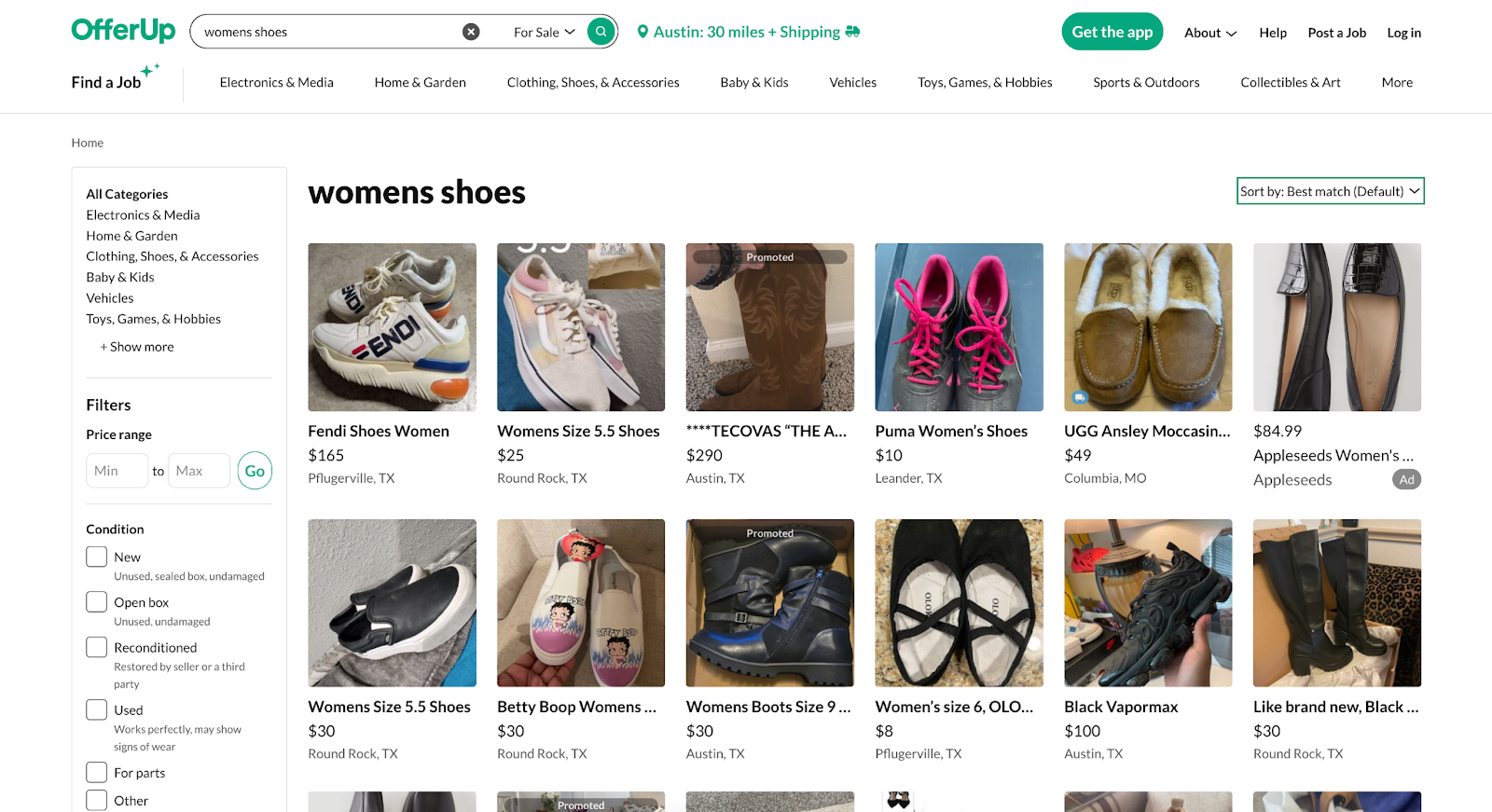The image size is (1492, 812).
Task: Select sidebar Toys, Games, & Hobbies
Action: coord(154,319)
